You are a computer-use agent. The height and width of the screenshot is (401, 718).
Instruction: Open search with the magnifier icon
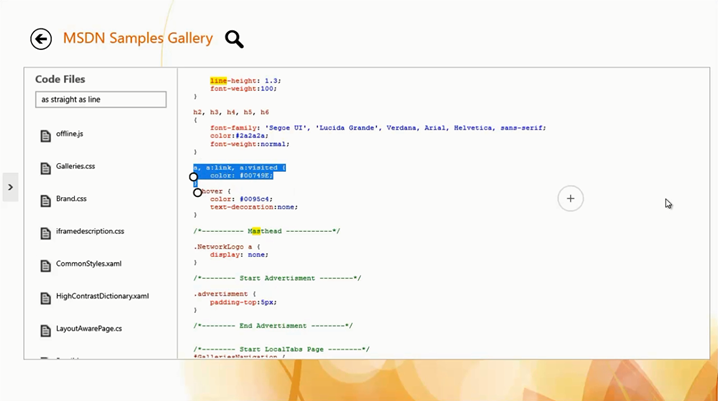pyautogui.click(x=234, y=39)
